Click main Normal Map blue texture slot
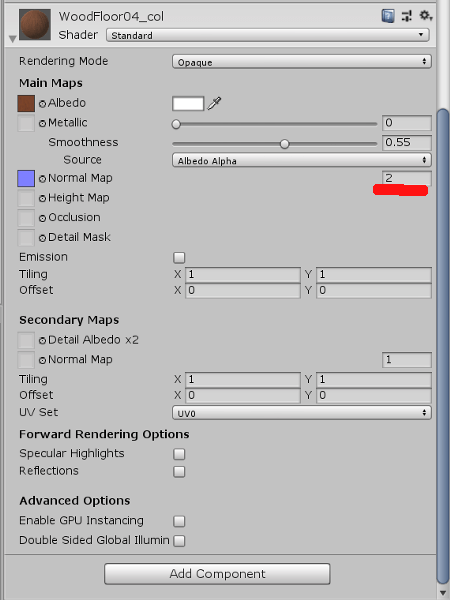 [26, 179]
